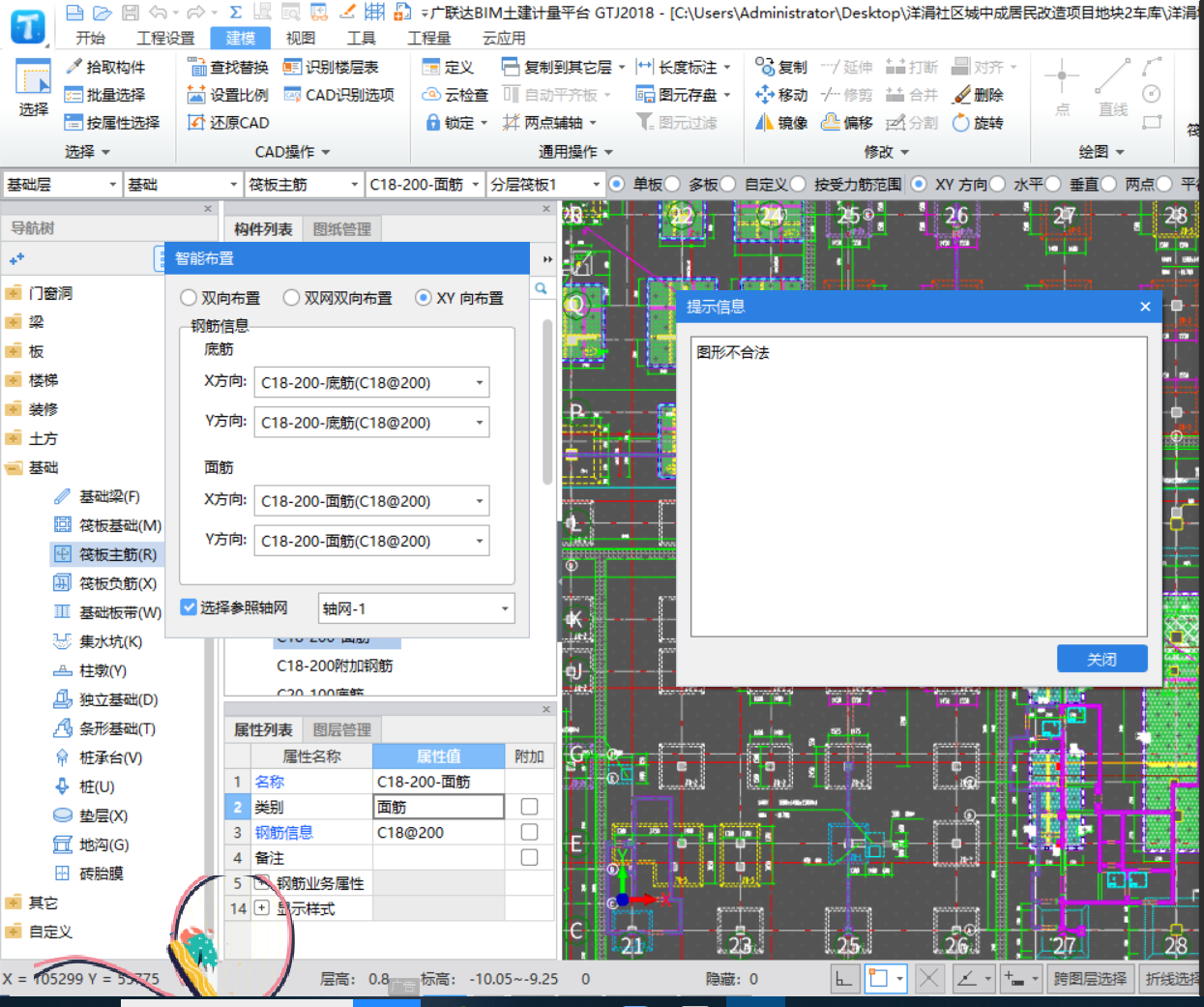Click the 镜像 mirror tool
This screenshot has width=1204, height=1007.
781,123
